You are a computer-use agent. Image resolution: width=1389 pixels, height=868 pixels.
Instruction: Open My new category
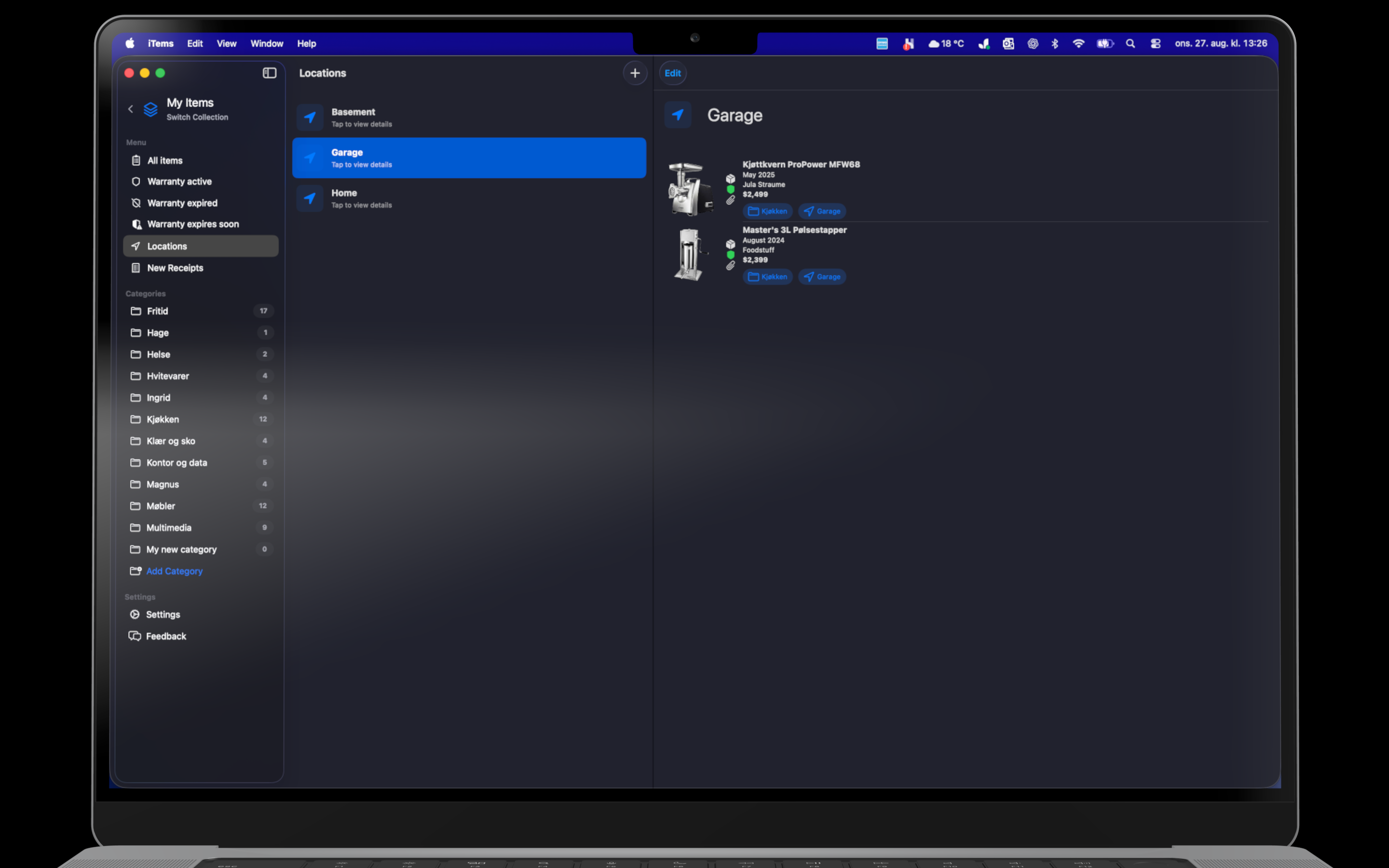[x=200, y=549]
